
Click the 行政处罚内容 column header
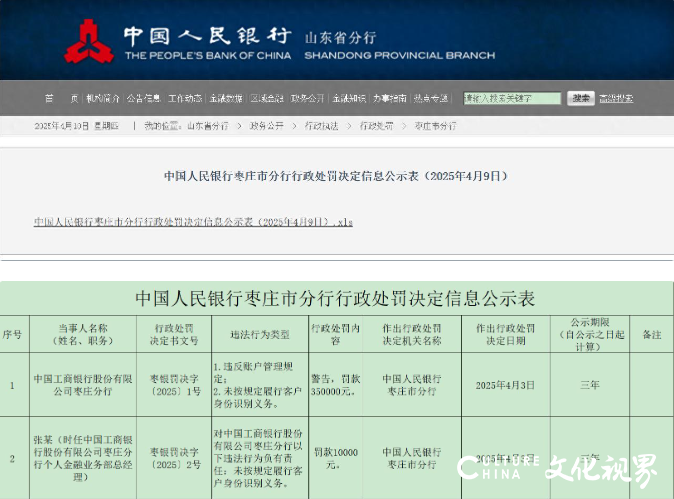tap(335, 334)
